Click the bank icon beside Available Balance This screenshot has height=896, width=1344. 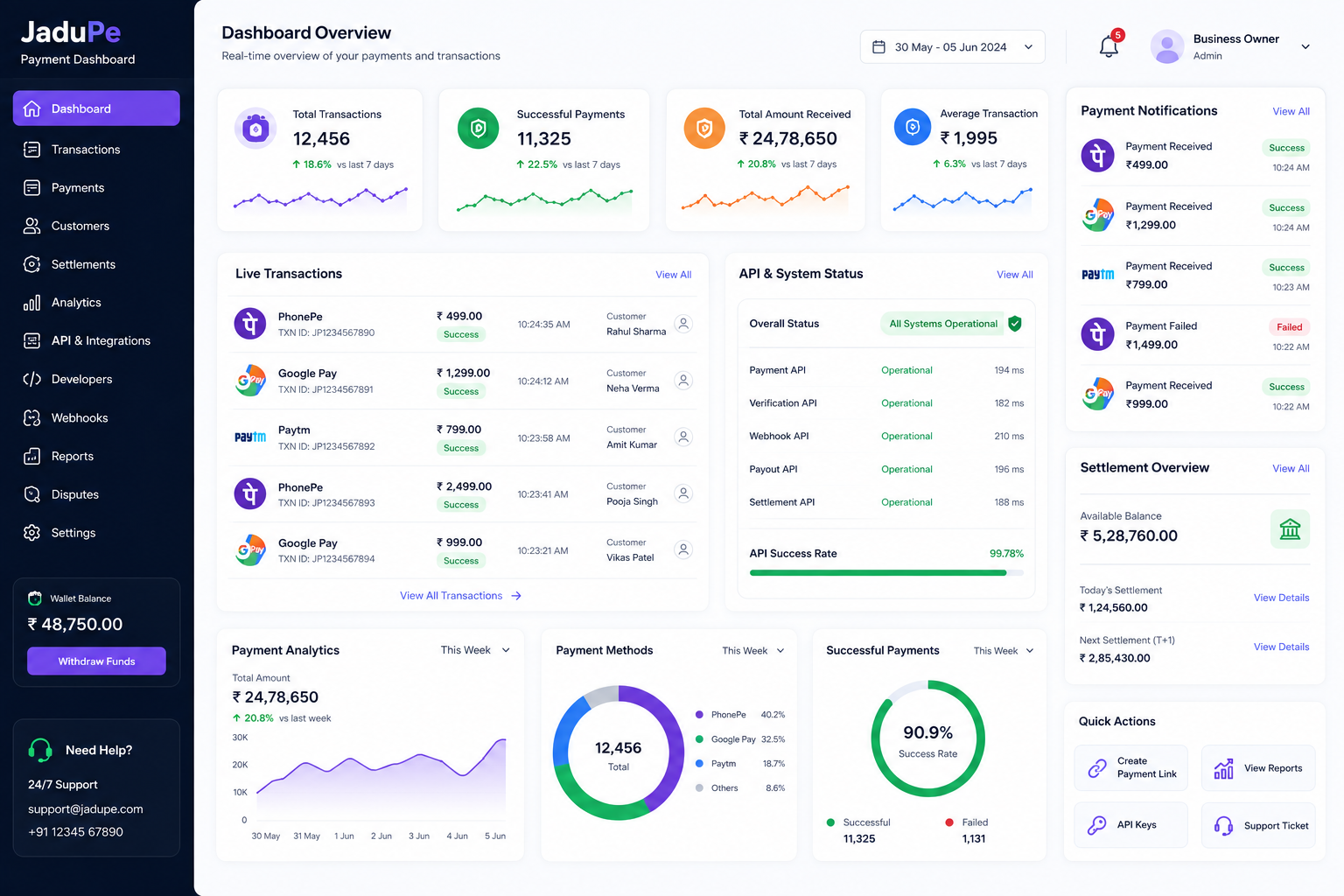1290,529
